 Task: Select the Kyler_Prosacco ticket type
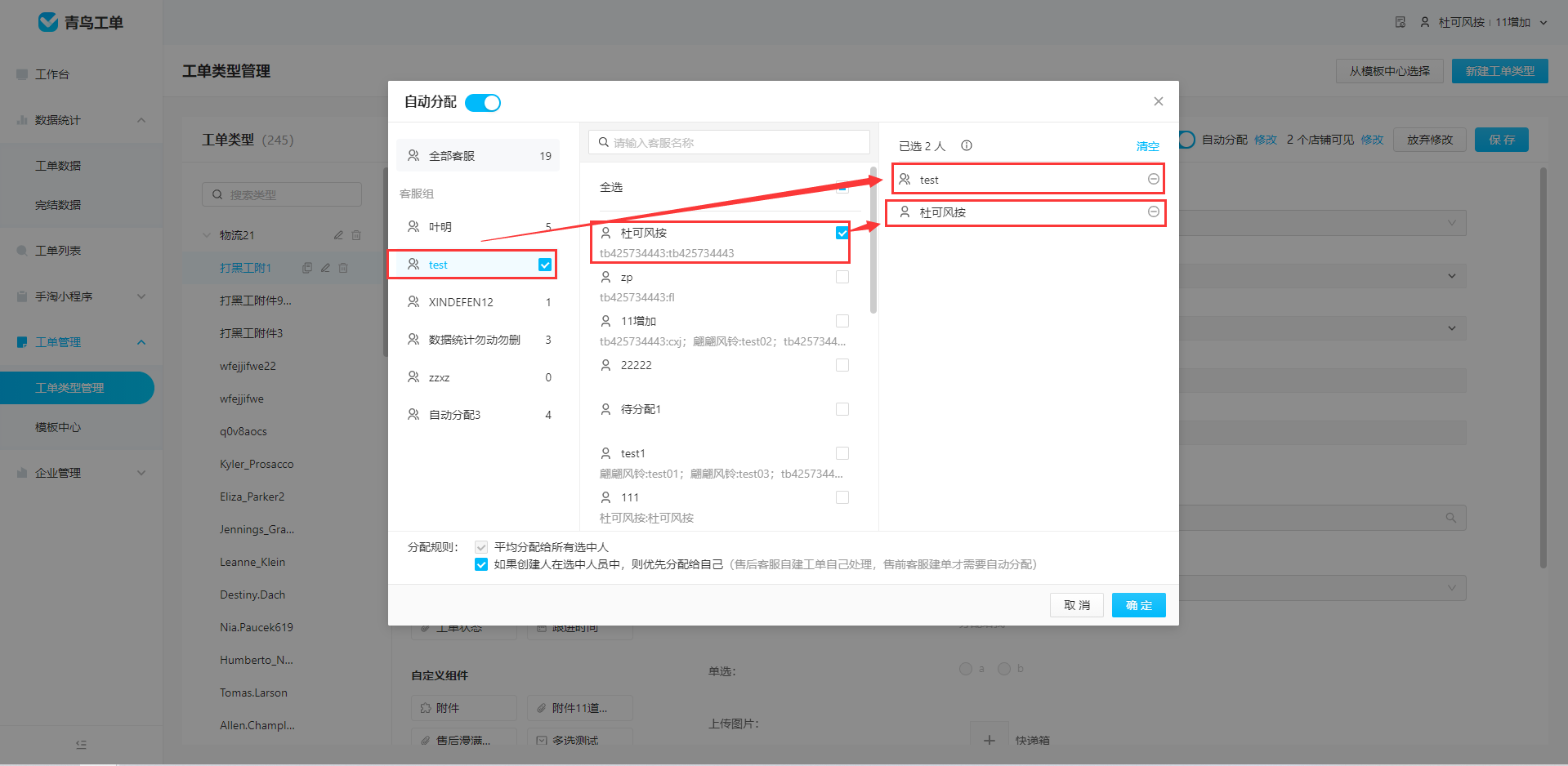coord(257,464)
